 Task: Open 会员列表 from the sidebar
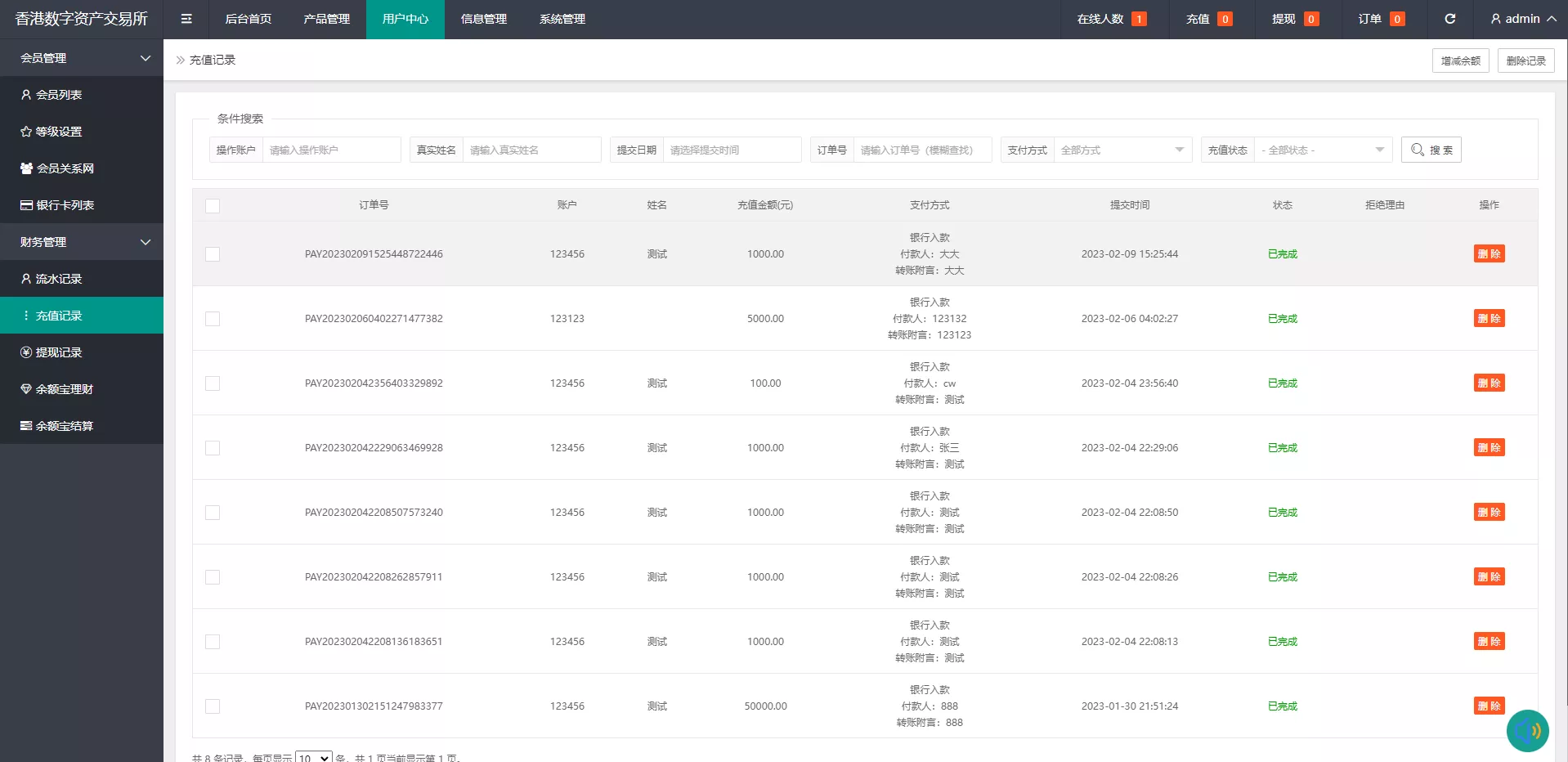pos(59,95)
